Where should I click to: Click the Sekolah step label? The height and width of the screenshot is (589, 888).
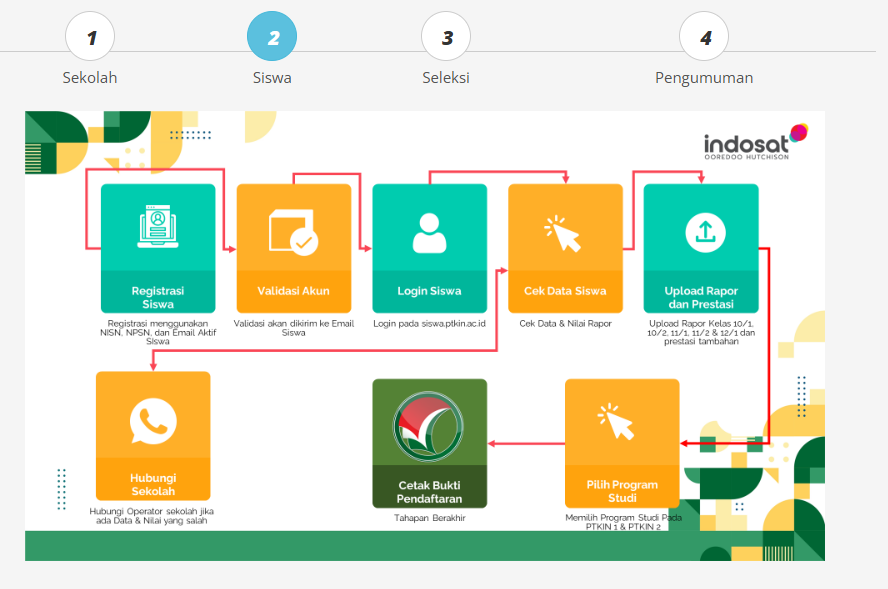pos(90,78)
